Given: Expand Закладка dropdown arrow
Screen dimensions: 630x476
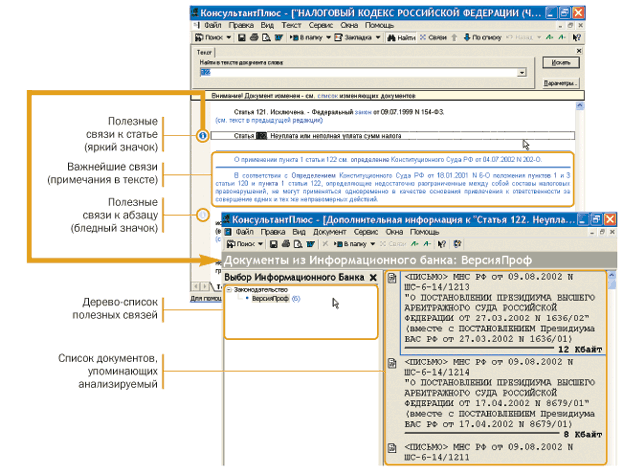Looking at the screenshot, I should (378, 37).
